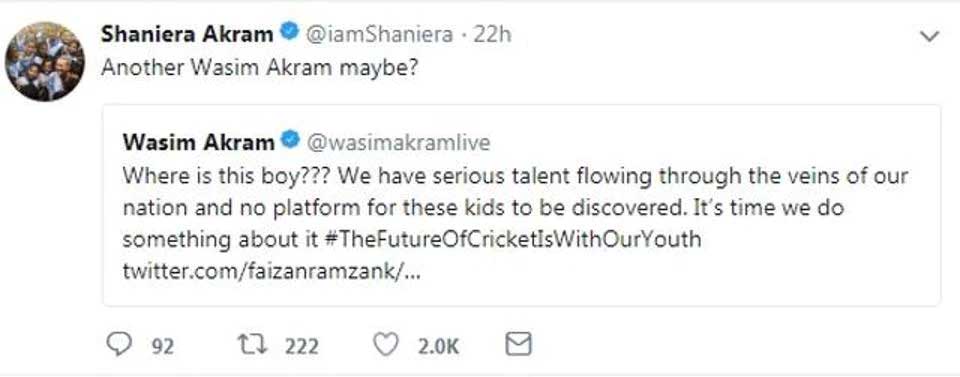This screenshot has height=377, width=960.
Task: Follow the twitter.com/faizanramzank link
Action: [271, 271]
